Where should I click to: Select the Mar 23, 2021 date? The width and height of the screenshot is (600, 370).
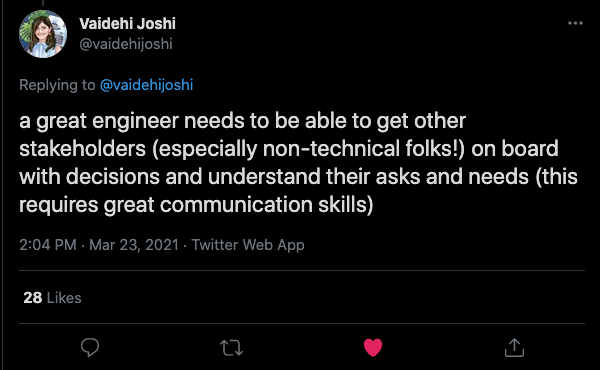click(134, 245)
